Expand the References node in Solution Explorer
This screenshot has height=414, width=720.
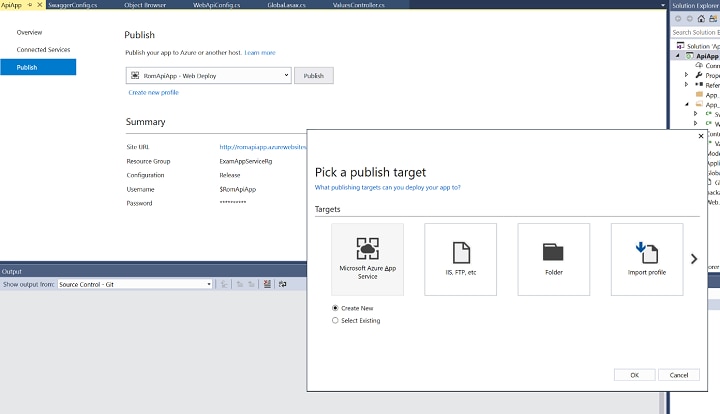coord(686,84)
